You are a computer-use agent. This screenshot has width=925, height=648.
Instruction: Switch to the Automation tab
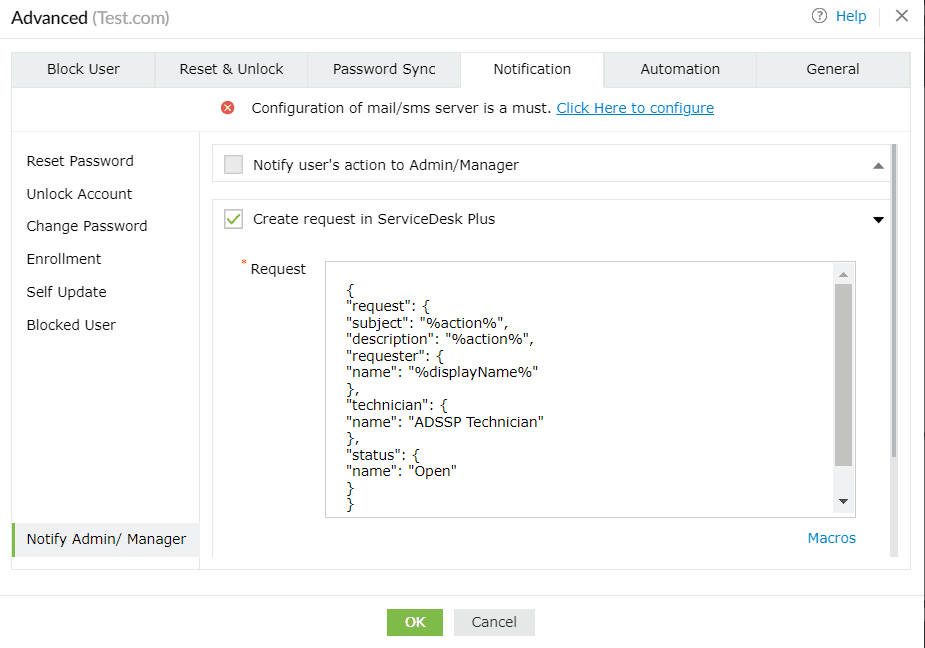pos(679,69)
